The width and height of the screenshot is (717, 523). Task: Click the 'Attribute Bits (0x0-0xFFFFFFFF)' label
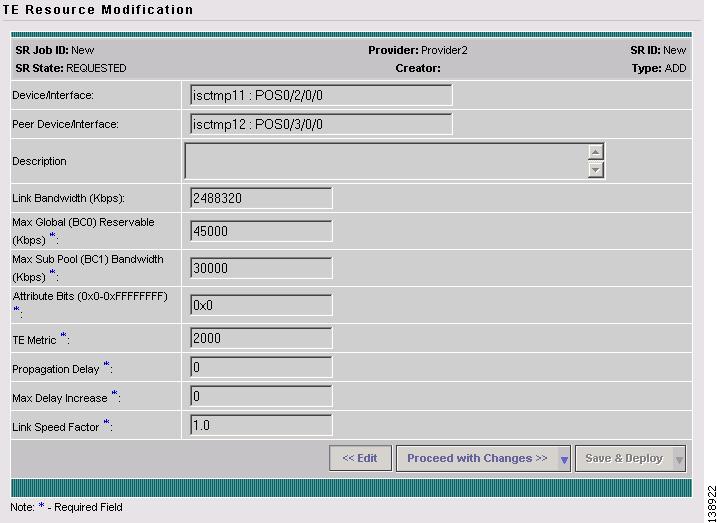coord(90,296)
